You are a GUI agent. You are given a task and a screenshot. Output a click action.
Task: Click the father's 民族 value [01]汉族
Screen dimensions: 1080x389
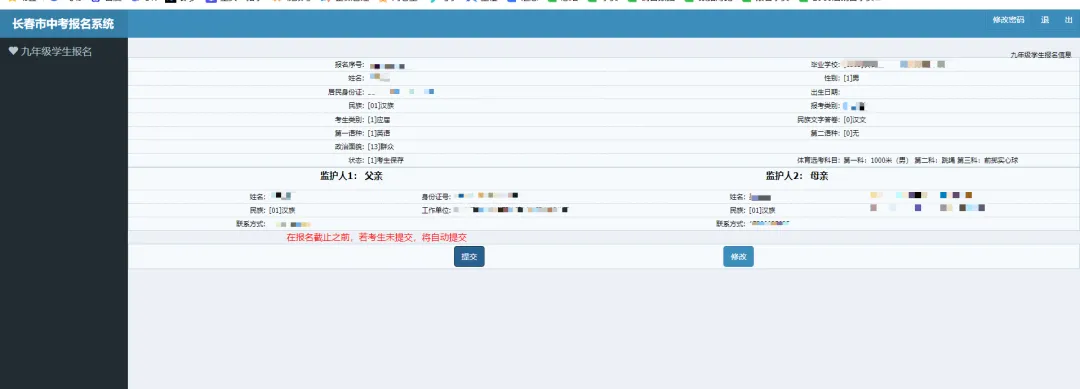[282, 210]
